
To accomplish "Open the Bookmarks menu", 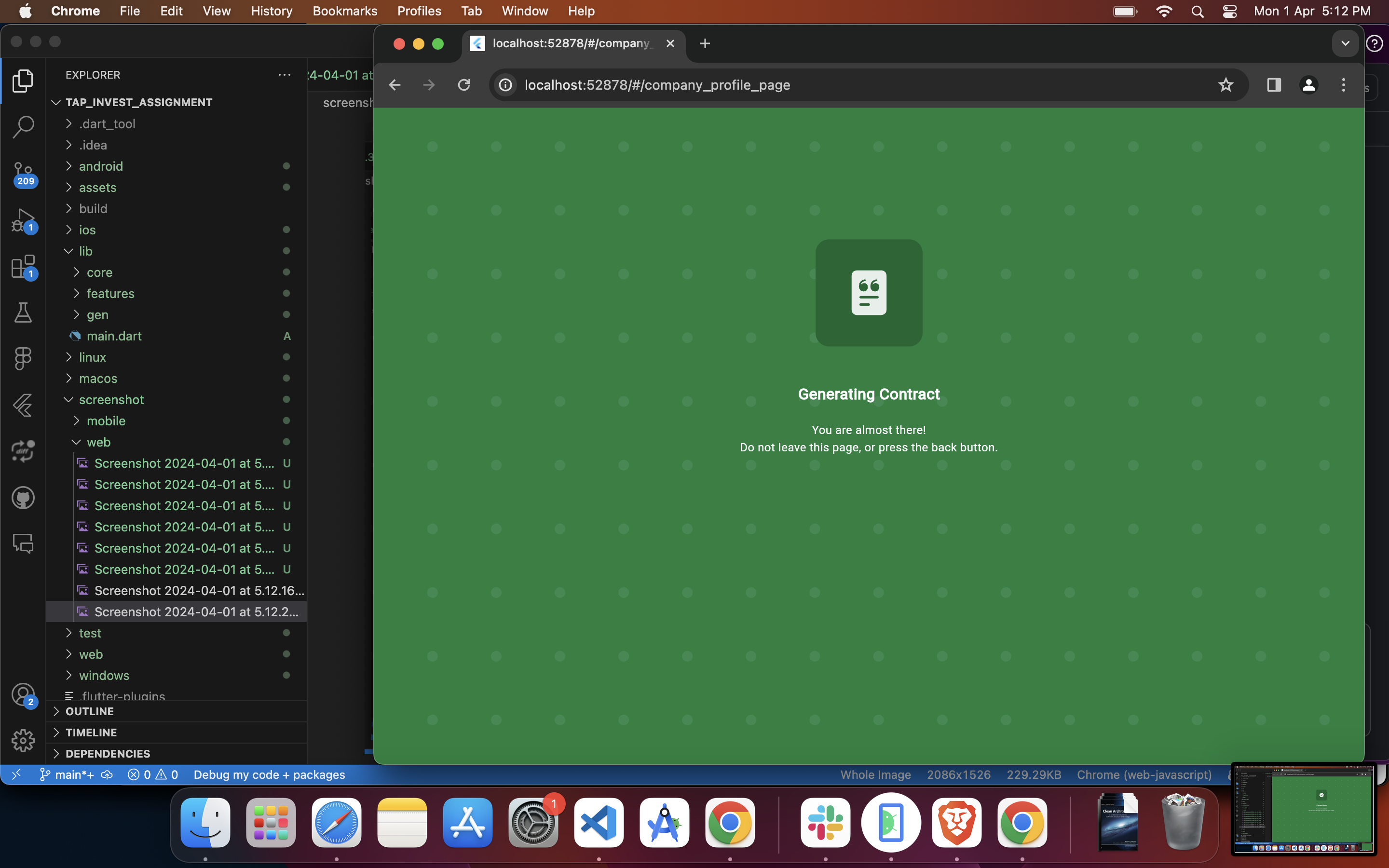I will point(344,11).
